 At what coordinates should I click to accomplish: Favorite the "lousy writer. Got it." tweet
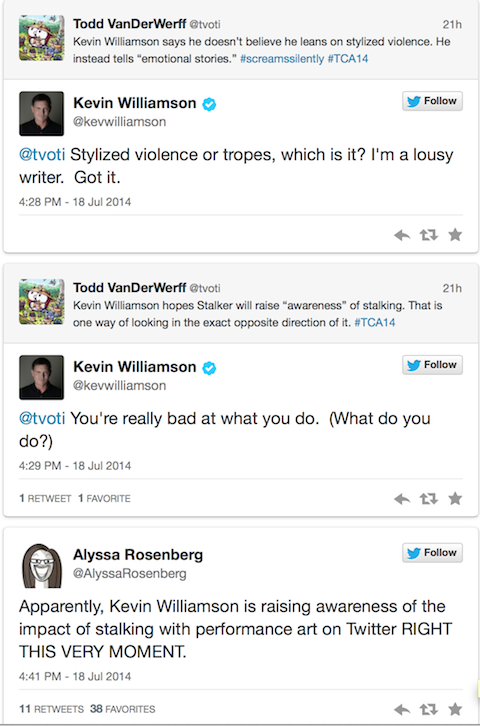coord(455,235)
